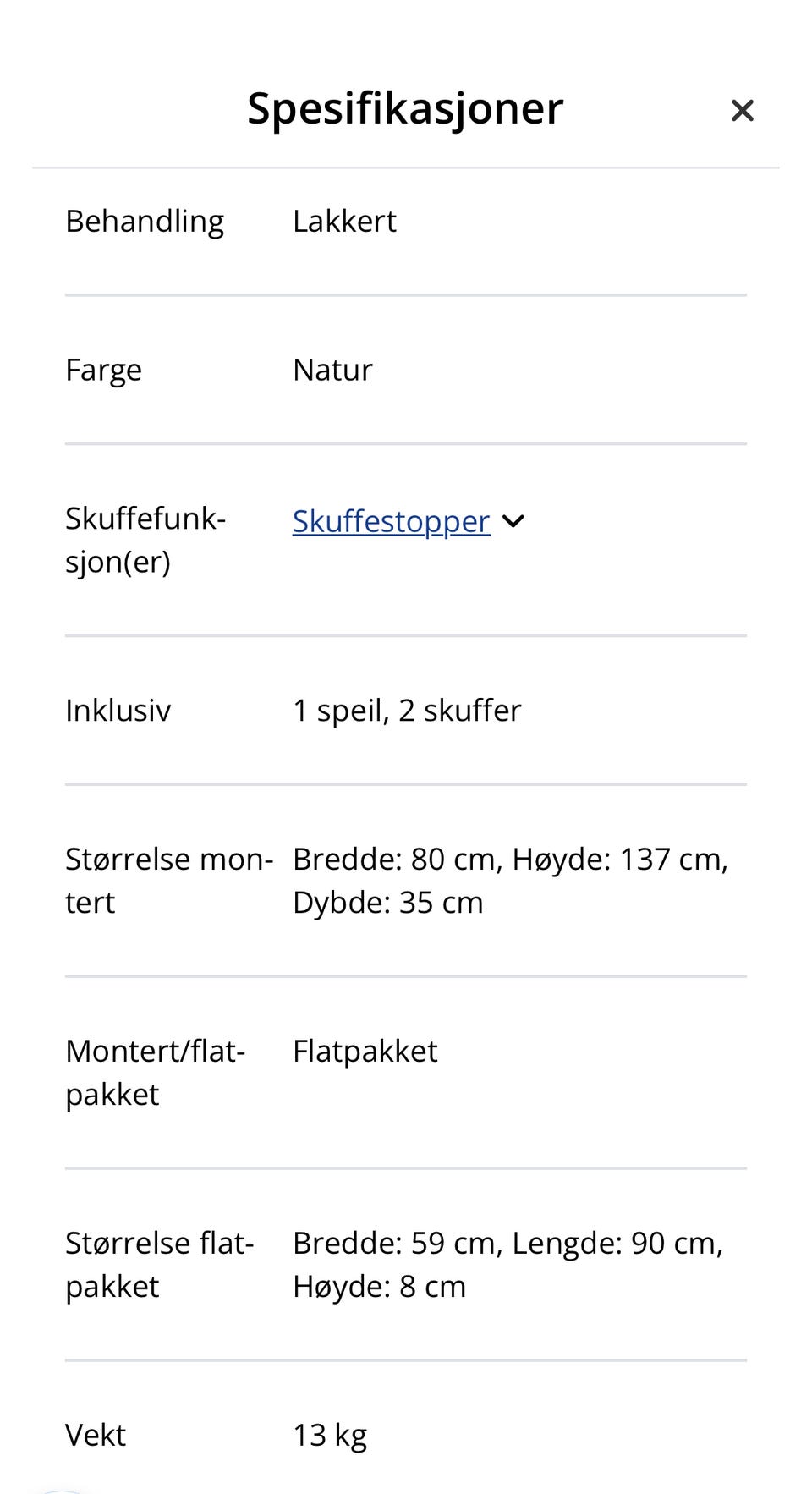
Task: Click the Størrelse montert label
Action: click(169, 880)
